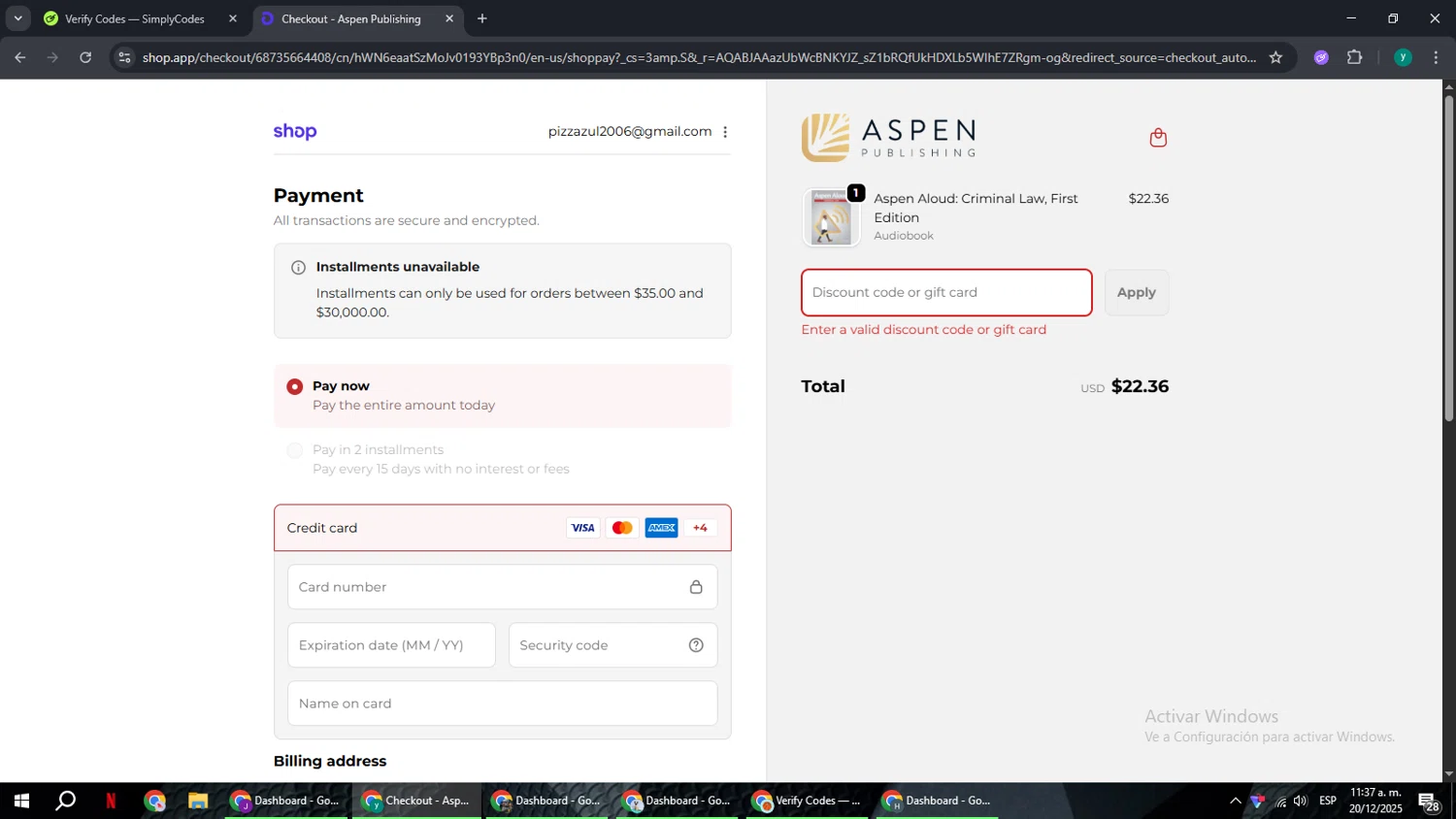Click the Shop logo
Image resolution: width=1456 pixels, height=819 pixels.
[295, 132]
